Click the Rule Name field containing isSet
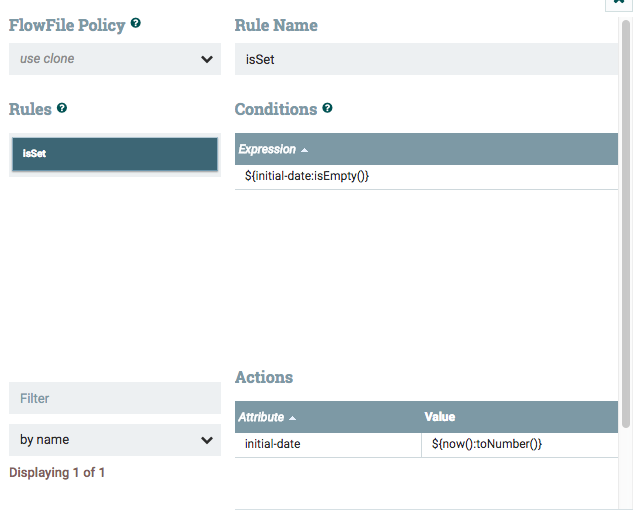The width and height of the screenshot is (635, 515). (426, 59)
